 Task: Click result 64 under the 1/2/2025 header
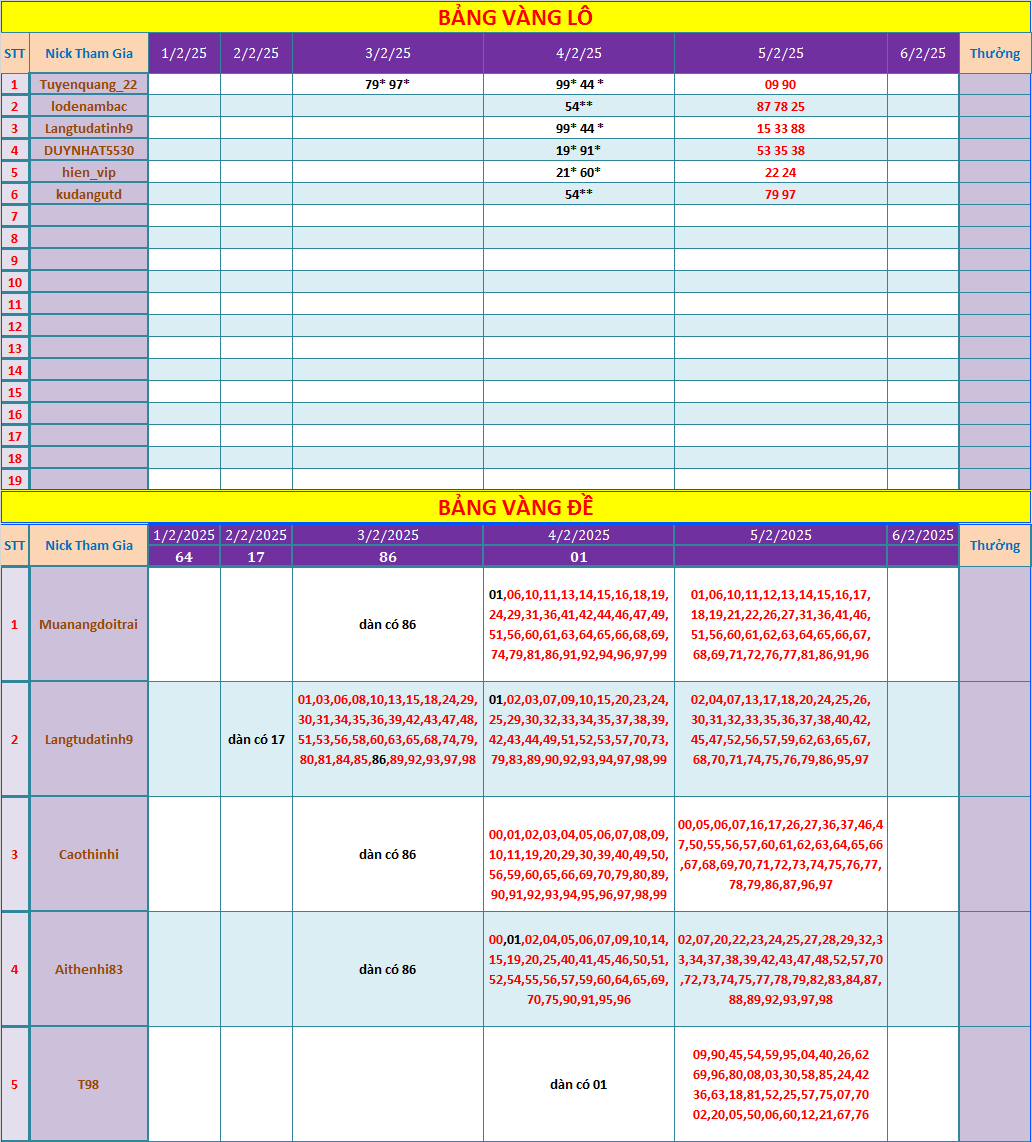(x=184, y=557)
